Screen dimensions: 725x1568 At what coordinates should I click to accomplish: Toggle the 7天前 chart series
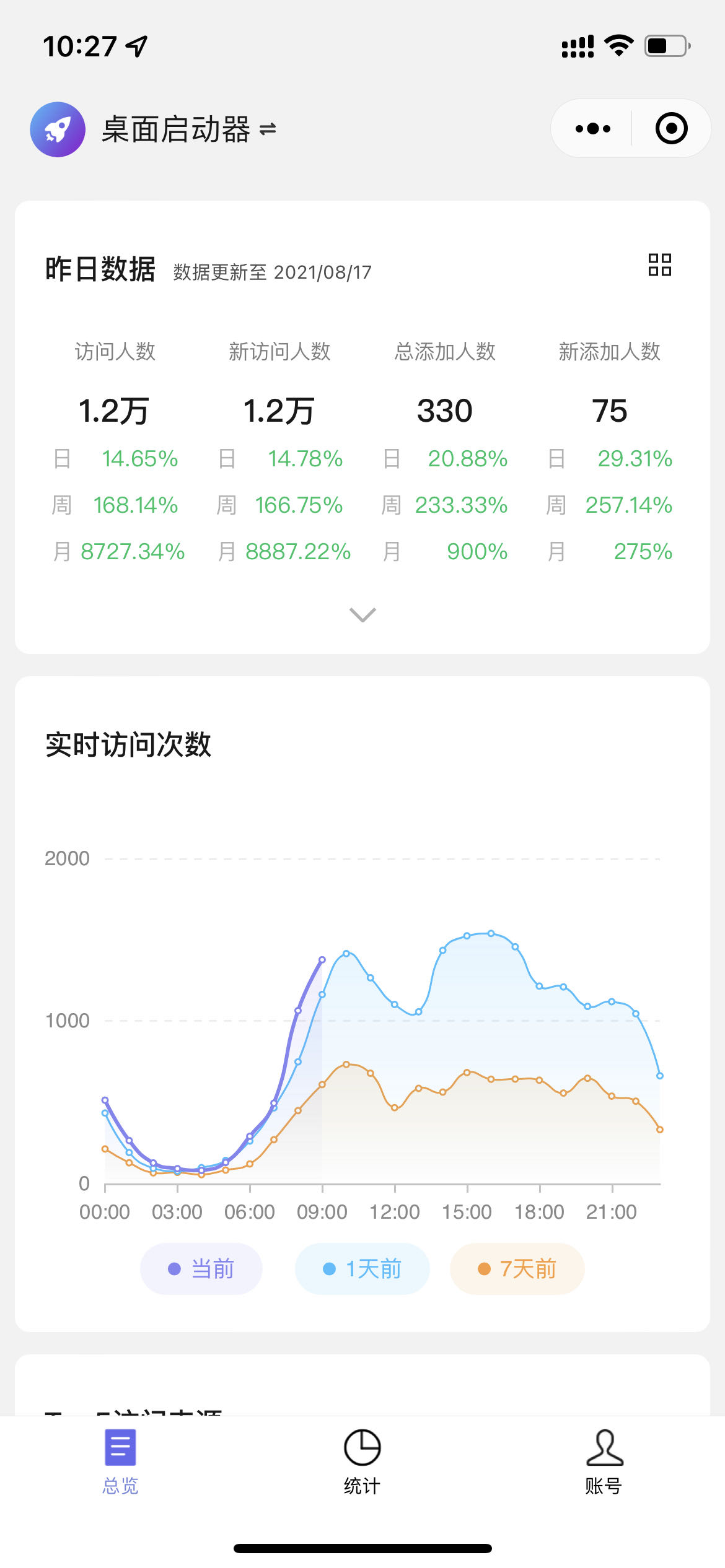coord(517,1269)
